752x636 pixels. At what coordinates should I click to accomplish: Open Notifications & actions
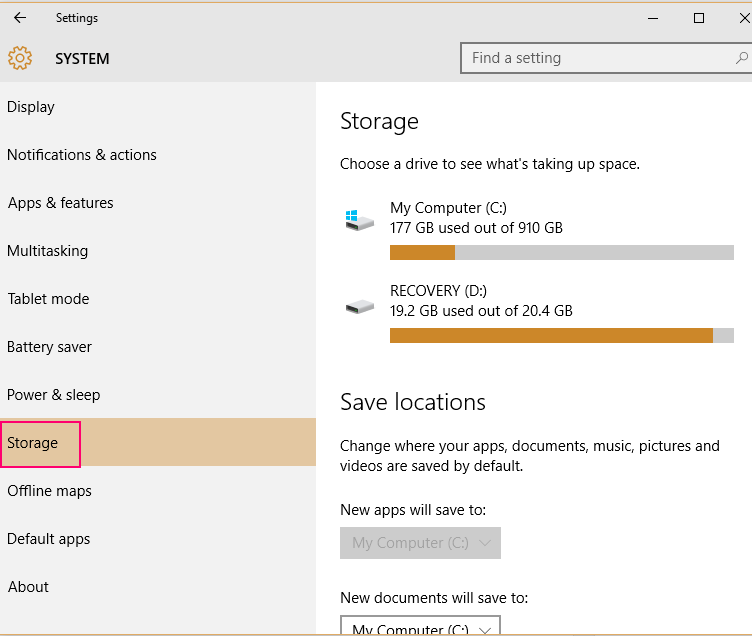(x=158, y=154)
